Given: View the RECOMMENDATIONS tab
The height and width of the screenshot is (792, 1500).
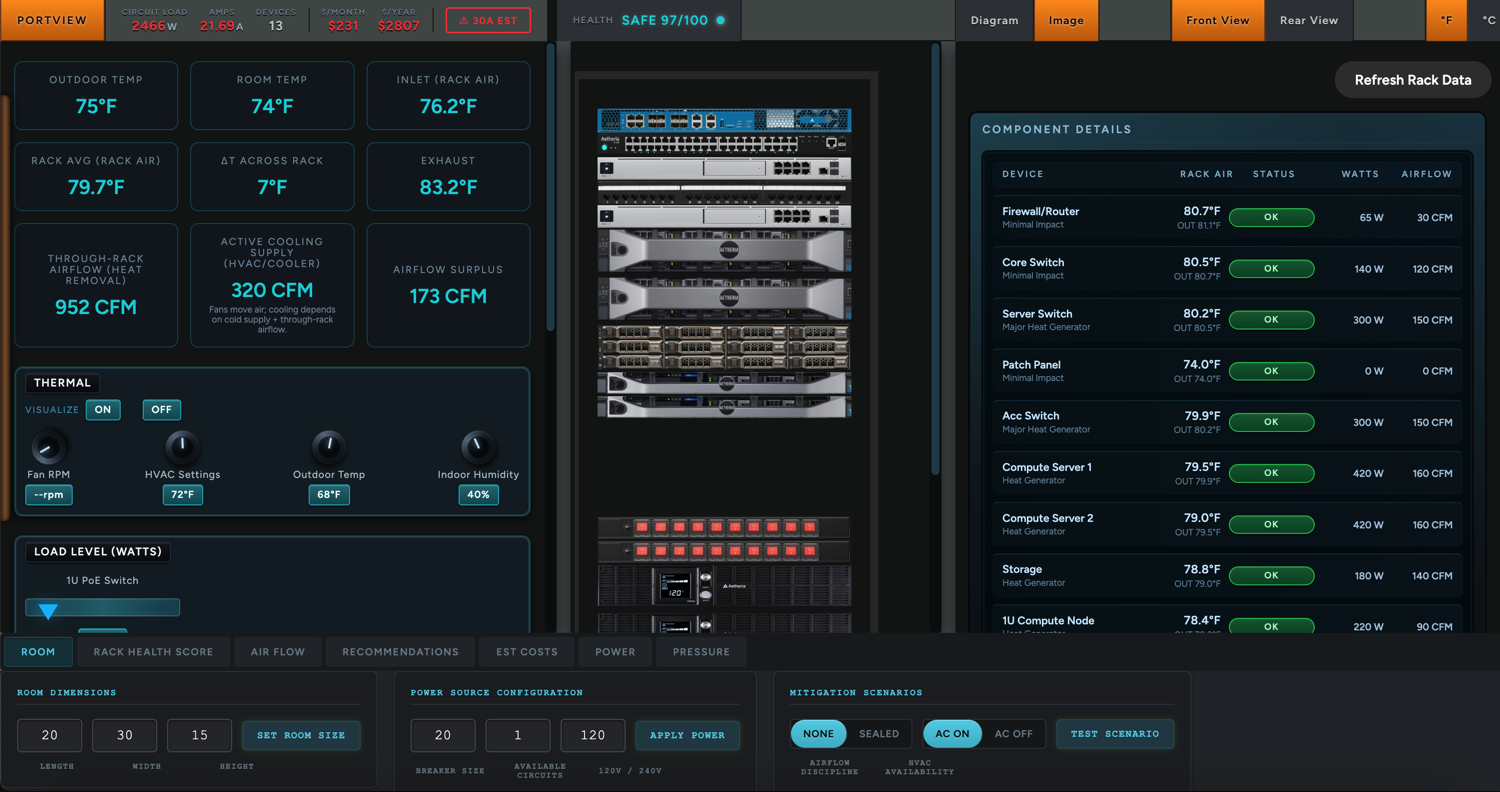Looking at the screenshot, I should (x=399, y=651).
